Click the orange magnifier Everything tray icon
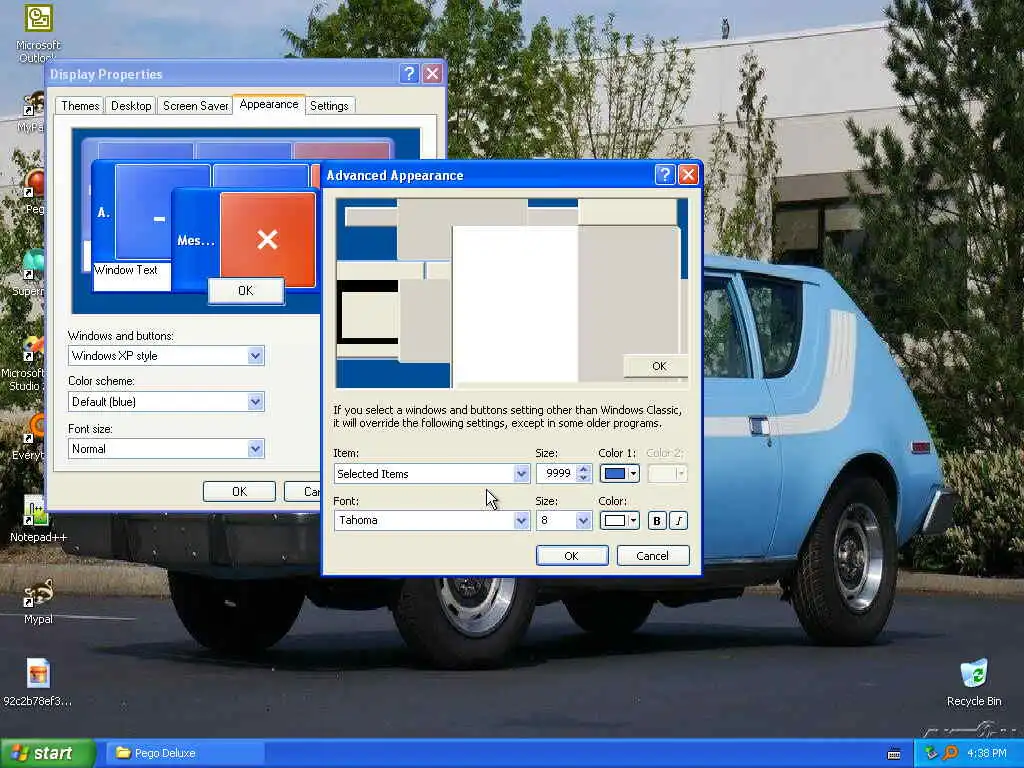 pos(951,754)
